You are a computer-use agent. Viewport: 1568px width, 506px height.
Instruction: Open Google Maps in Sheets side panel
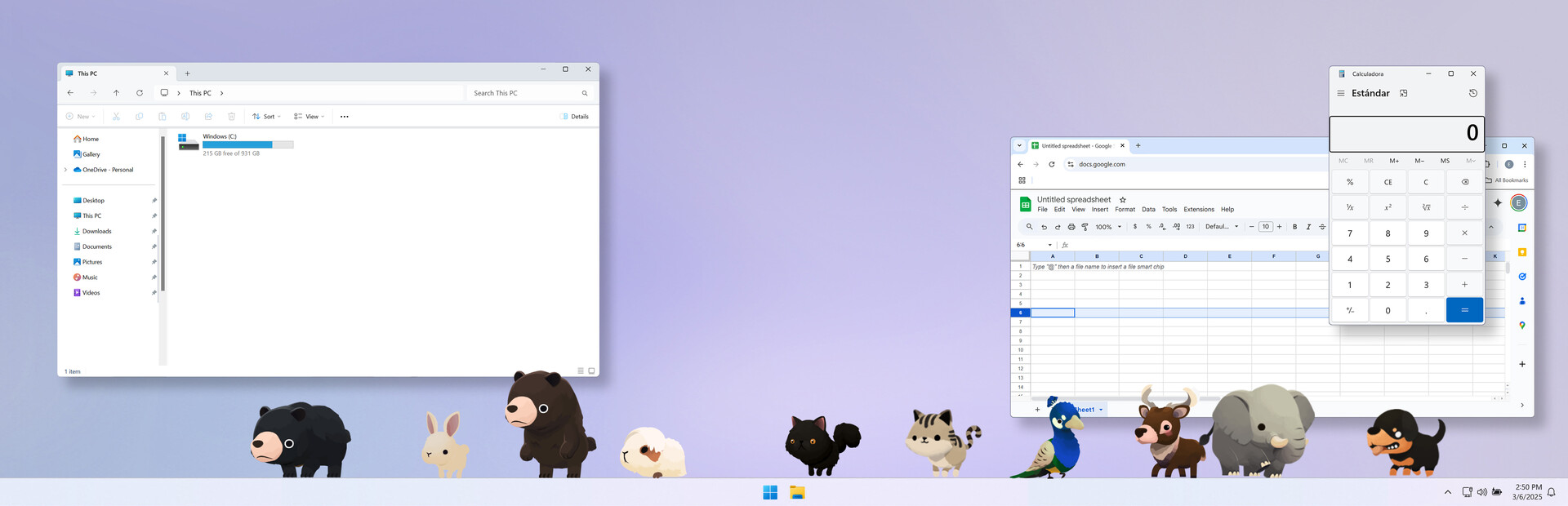click(x=1522, y=326)
